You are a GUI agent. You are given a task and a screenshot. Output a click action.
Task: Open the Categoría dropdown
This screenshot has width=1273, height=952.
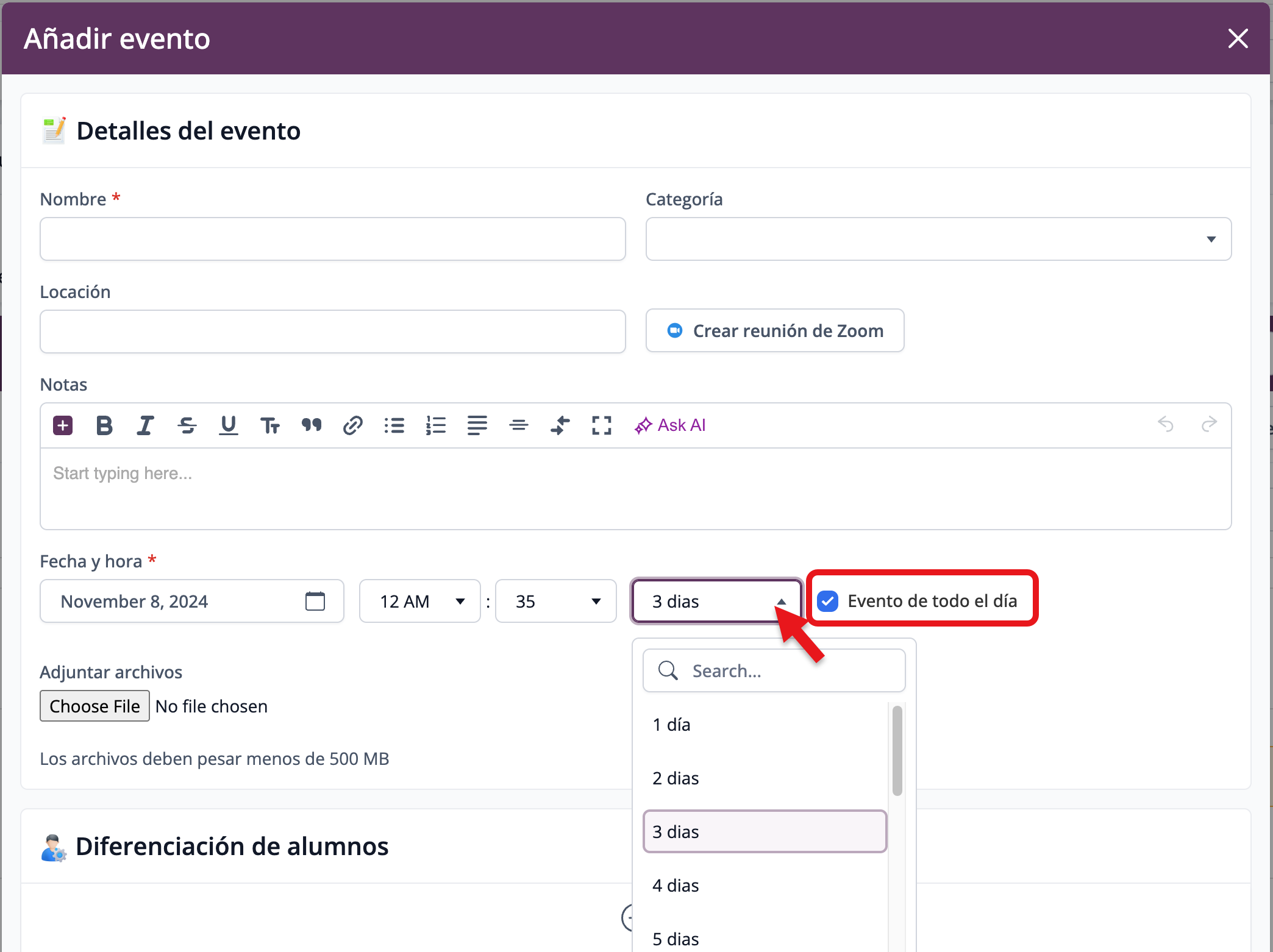938,239
